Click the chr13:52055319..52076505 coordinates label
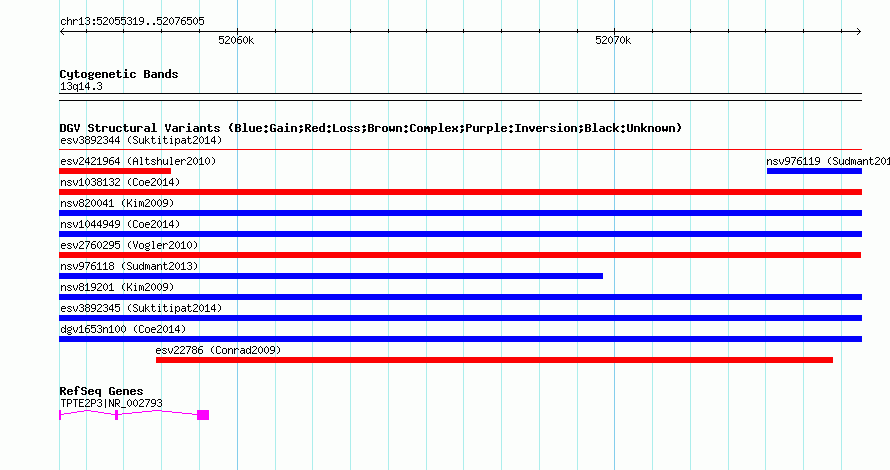The height and width of the screenshot is (470, 890). coord(132,22)
